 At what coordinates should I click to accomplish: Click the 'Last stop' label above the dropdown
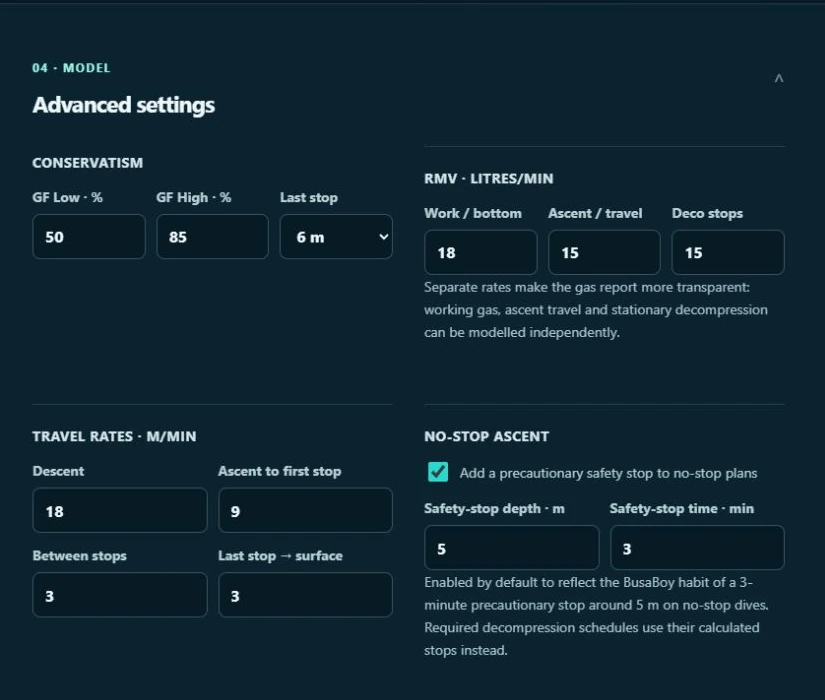tap(309, 198)
